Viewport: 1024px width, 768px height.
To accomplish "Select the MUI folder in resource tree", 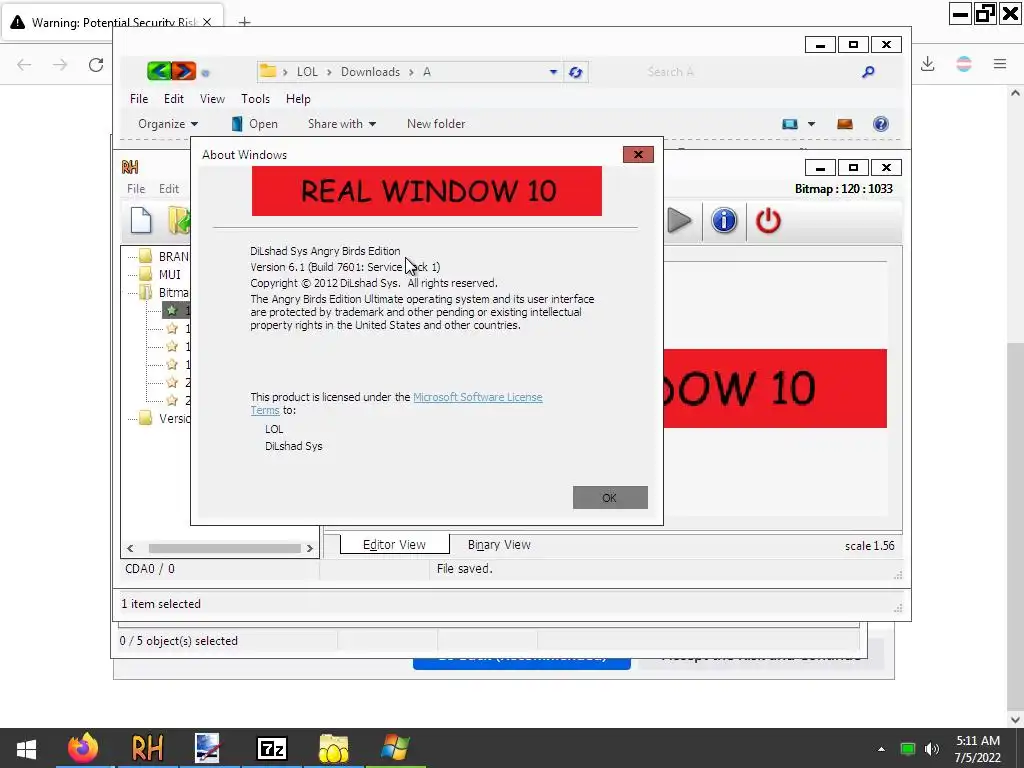I will click(x=161, y=274).
